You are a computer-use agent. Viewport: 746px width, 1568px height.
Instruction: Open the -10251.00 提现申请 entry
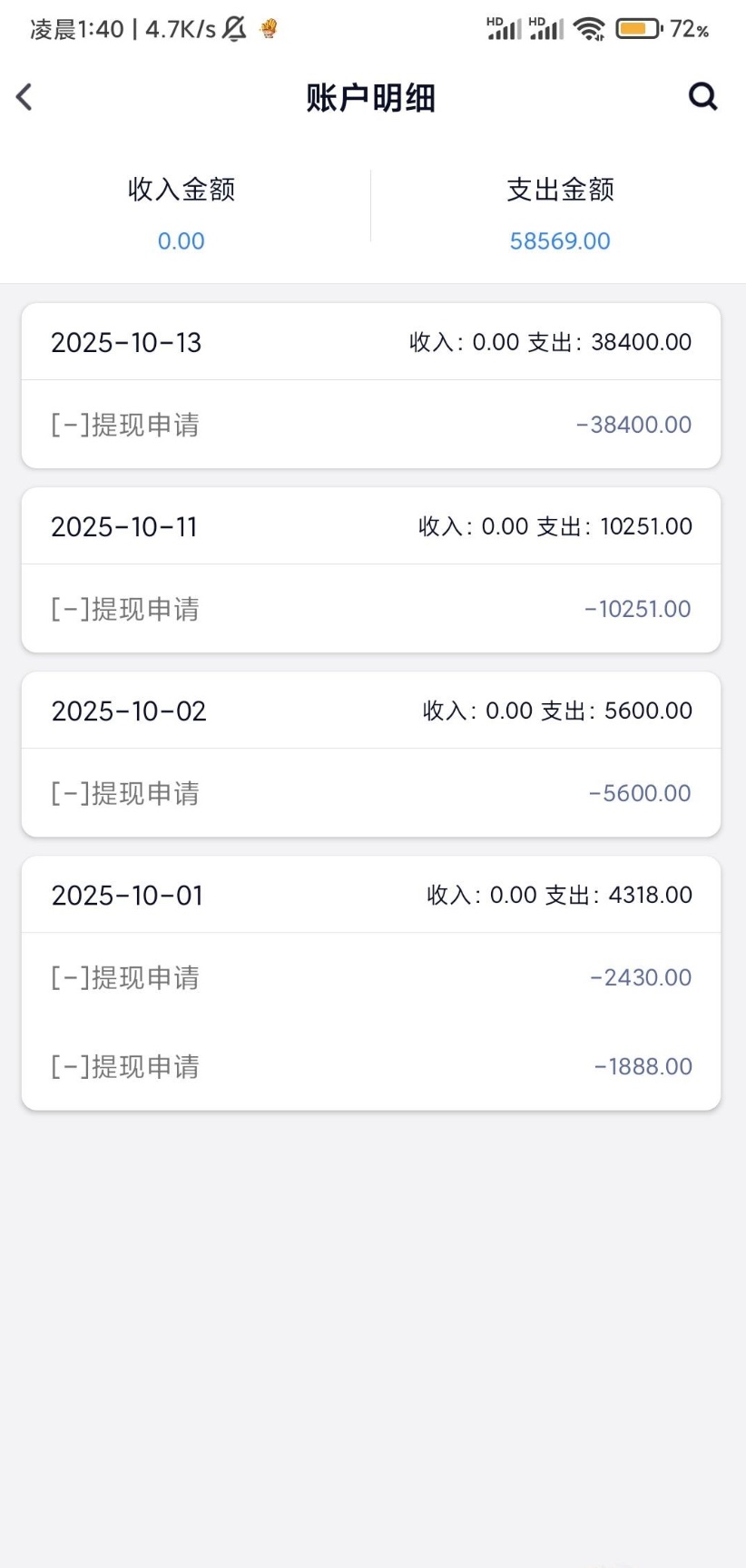(x=371, y=609)
